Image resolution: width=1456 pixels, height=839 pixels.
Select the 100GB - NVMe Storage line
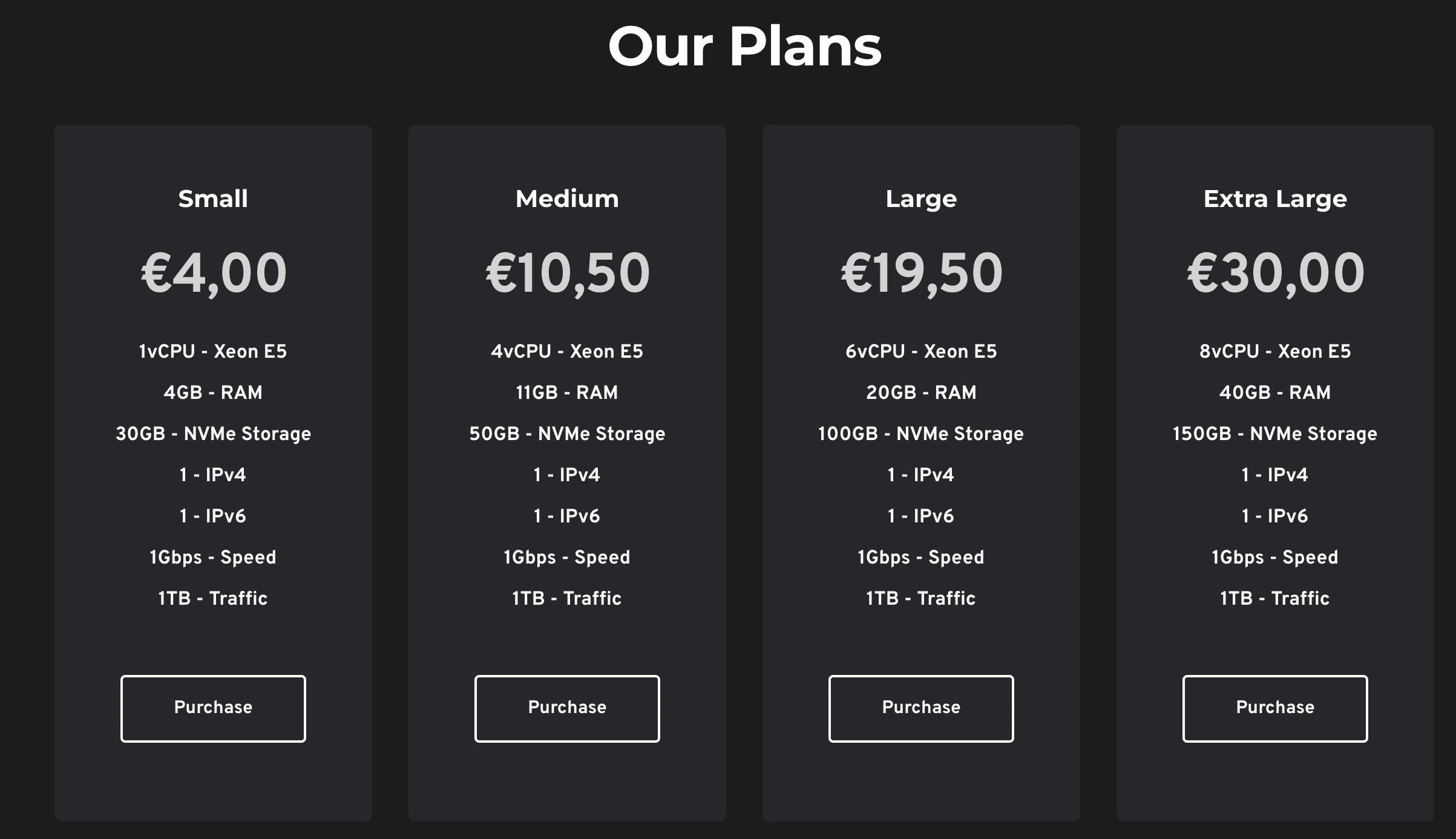pos(921,434)
